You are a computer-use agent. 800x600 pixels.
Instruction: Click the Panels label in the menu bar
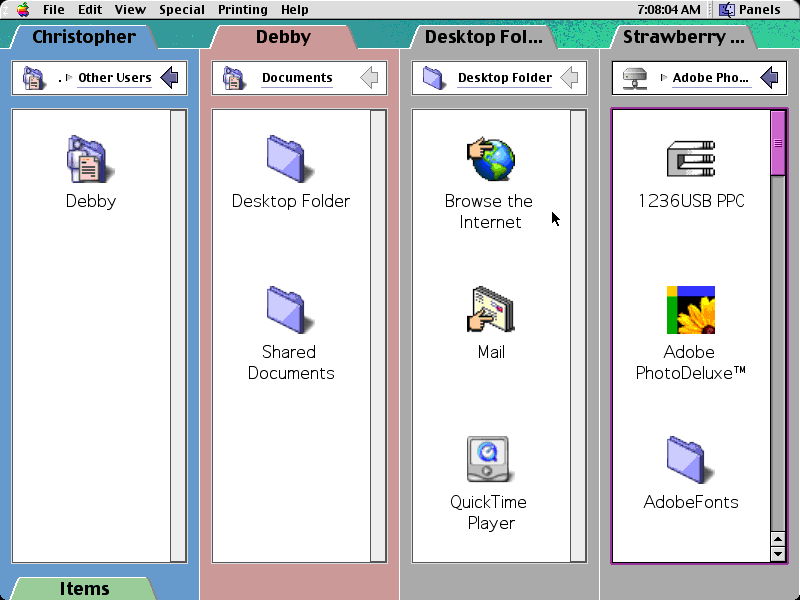(x=760, y=10)
